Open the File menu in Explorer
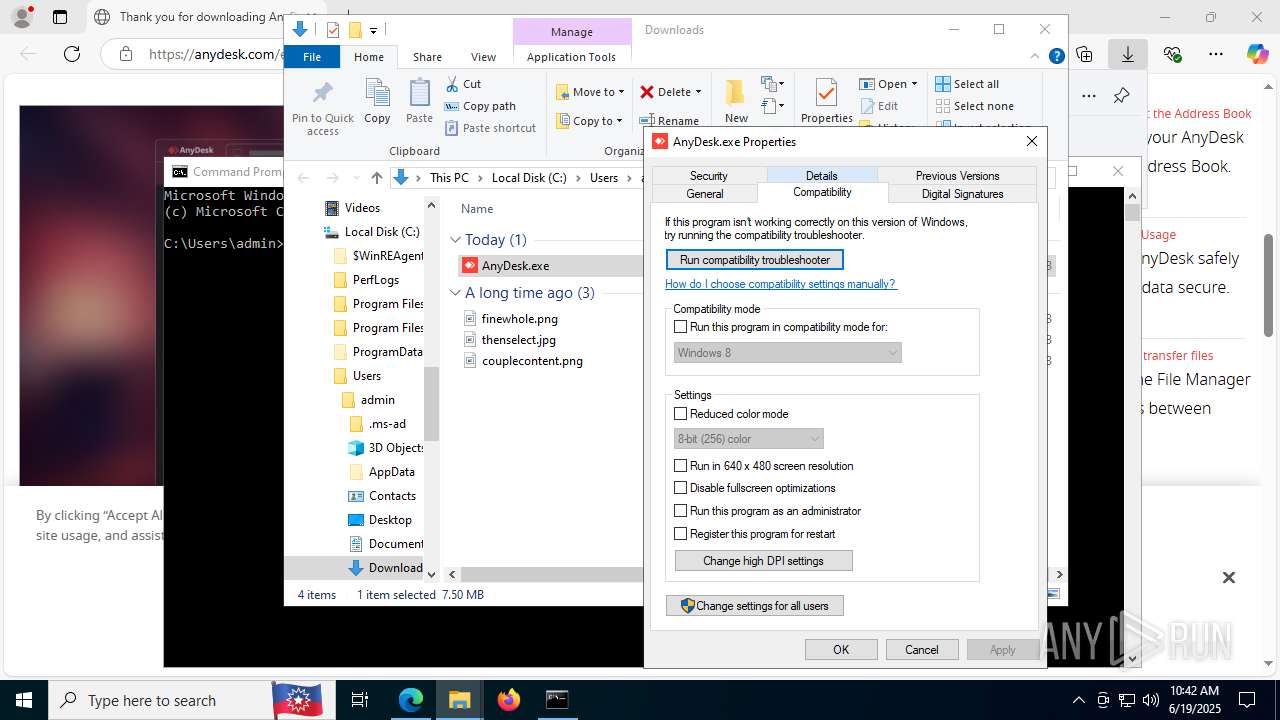This screenshot has width=1280, height=720. point(312,57)
